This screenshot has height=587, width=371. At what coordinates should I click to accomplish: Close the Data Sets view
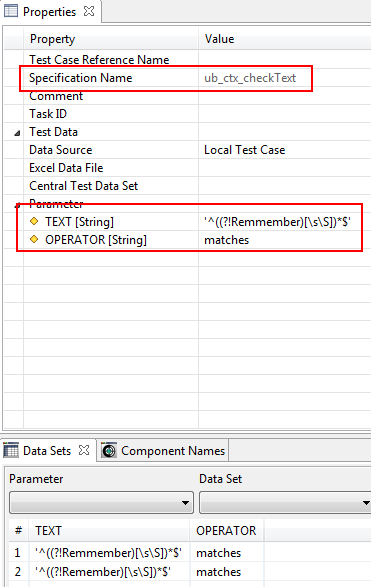pos(84,450)
